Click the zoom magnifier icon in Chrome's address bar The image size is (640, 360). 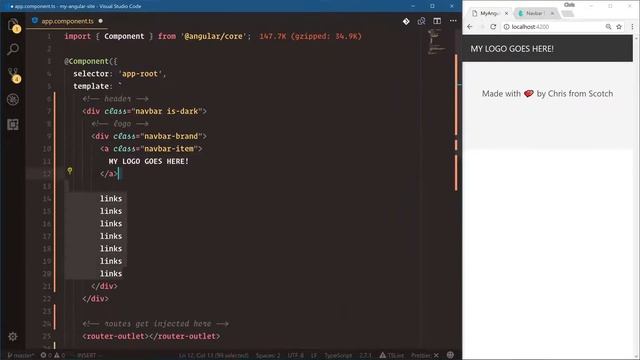(608, 27)
